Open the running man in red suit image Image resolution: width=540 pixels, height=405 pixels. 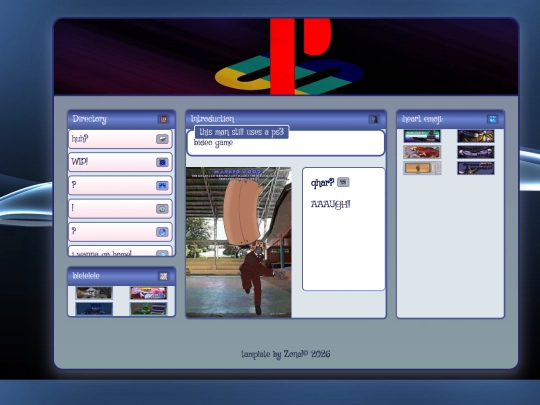[239, 242]
